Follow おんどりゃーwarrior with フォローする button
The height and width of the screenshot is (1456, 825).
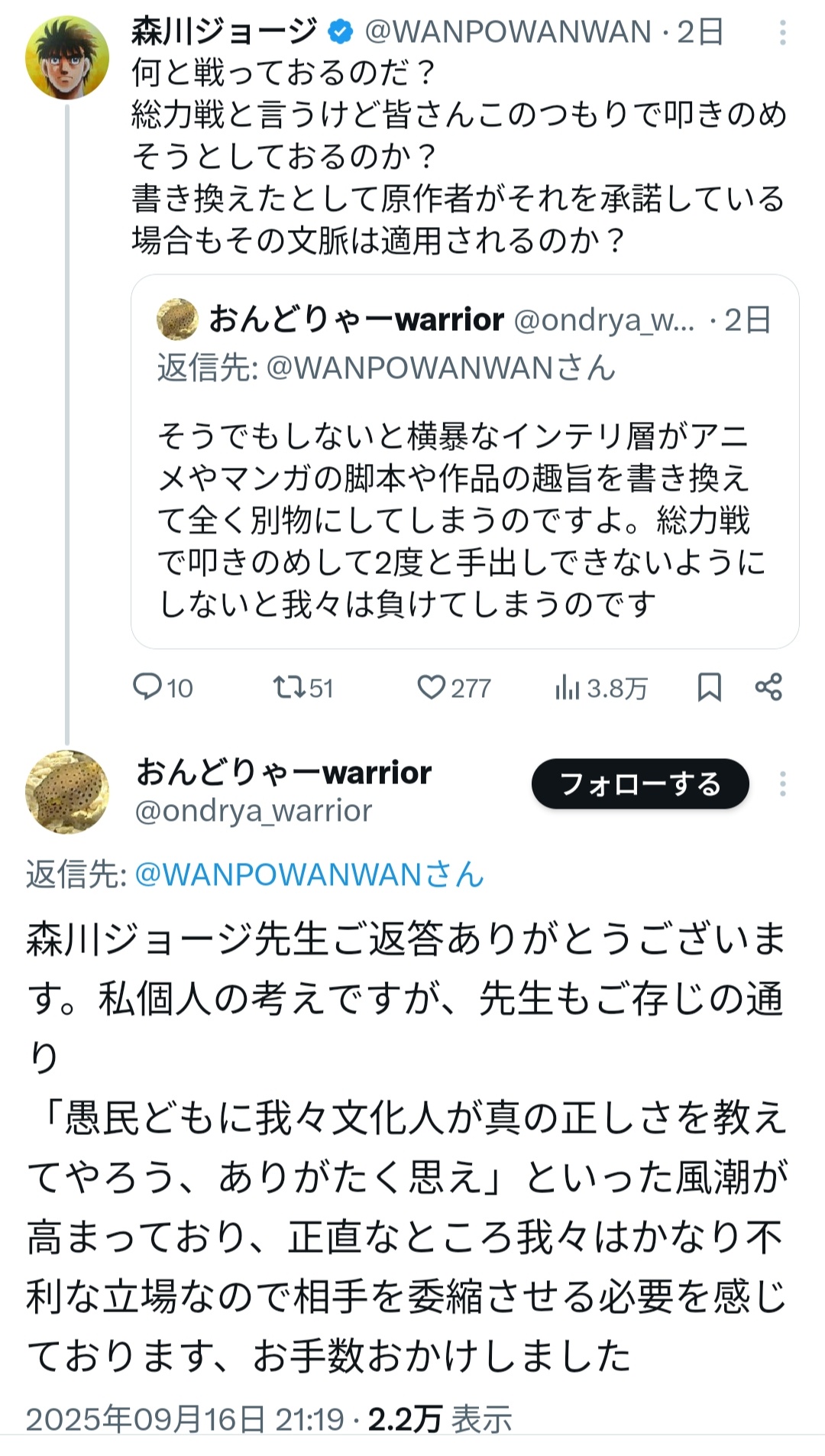(x=640, y=783)
